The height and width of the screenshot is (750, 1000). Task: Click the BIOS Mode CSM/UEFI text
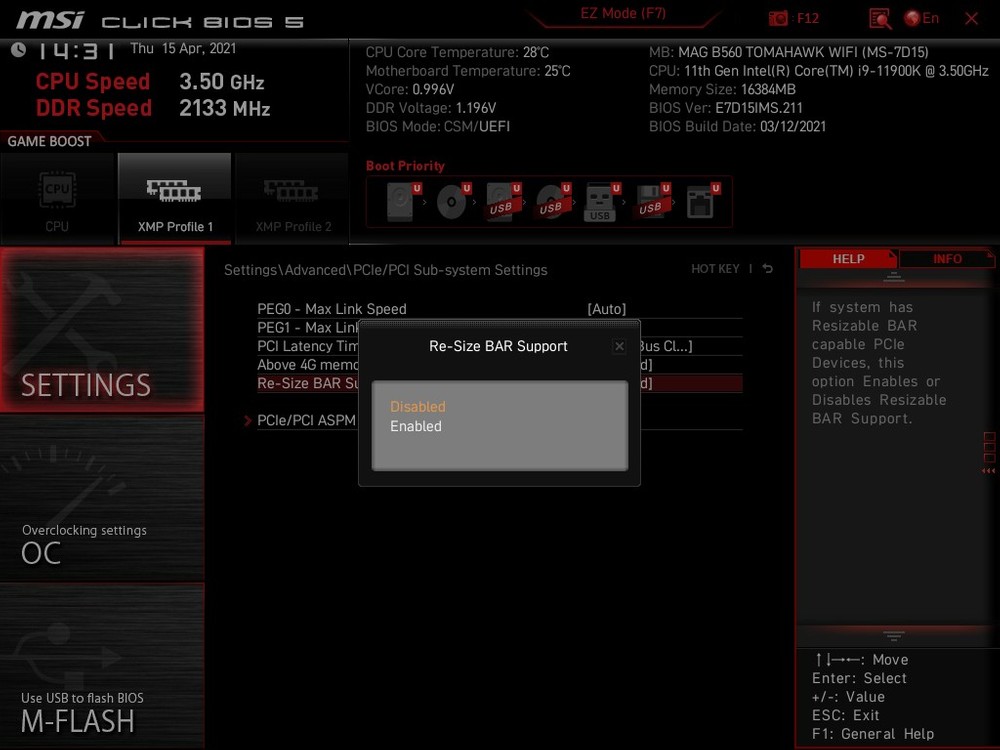438,126
